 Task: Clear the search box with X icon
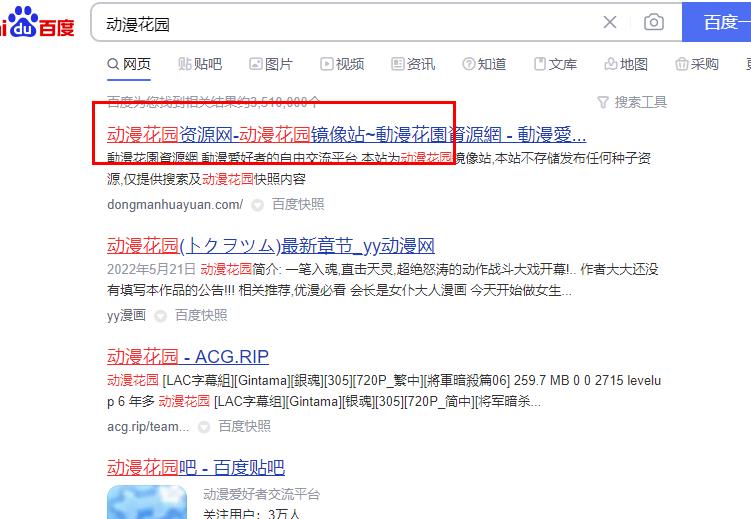point(610,22)
